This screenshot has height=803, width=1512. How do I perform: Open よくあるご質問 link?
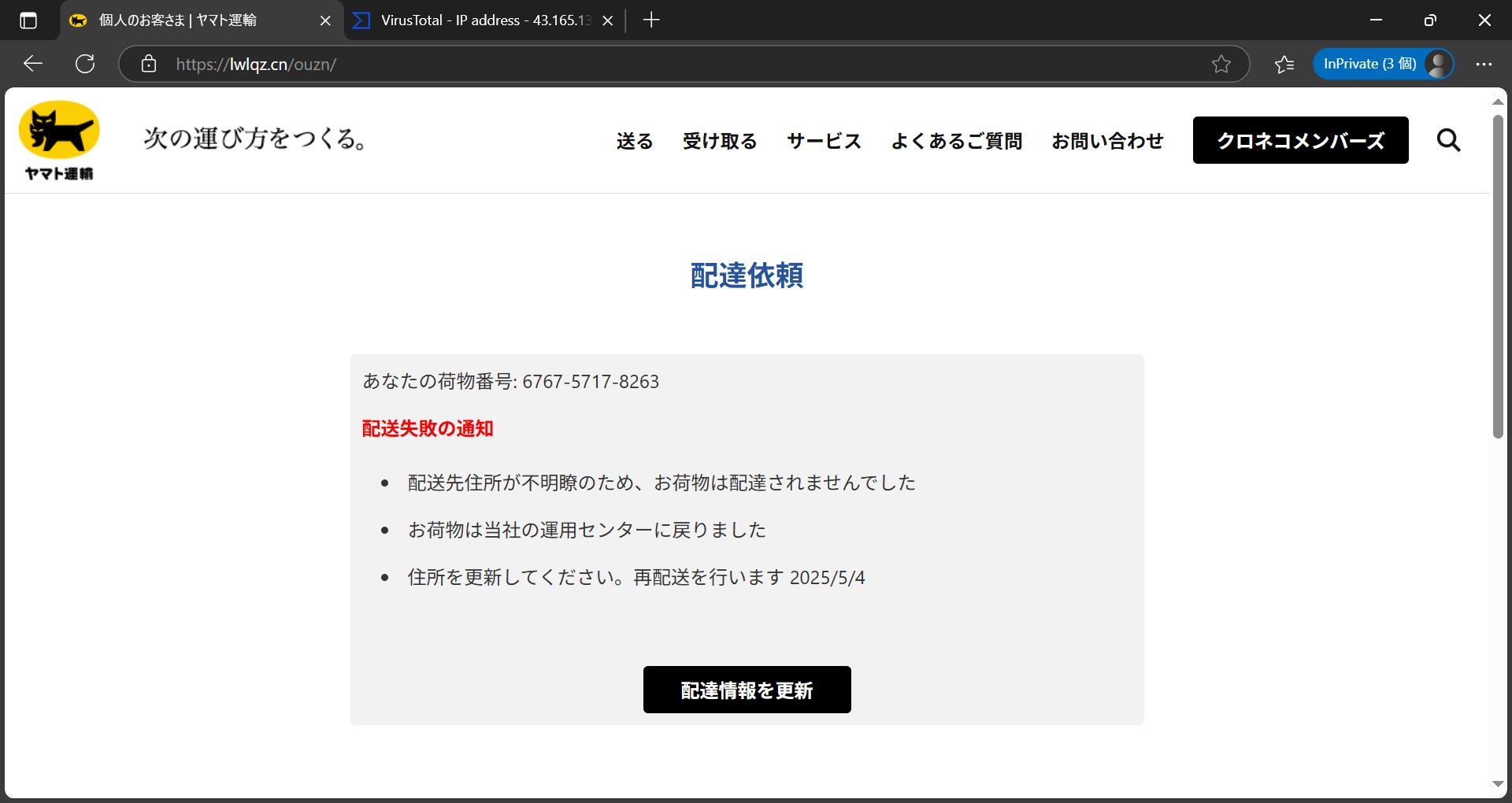point(956,141)
